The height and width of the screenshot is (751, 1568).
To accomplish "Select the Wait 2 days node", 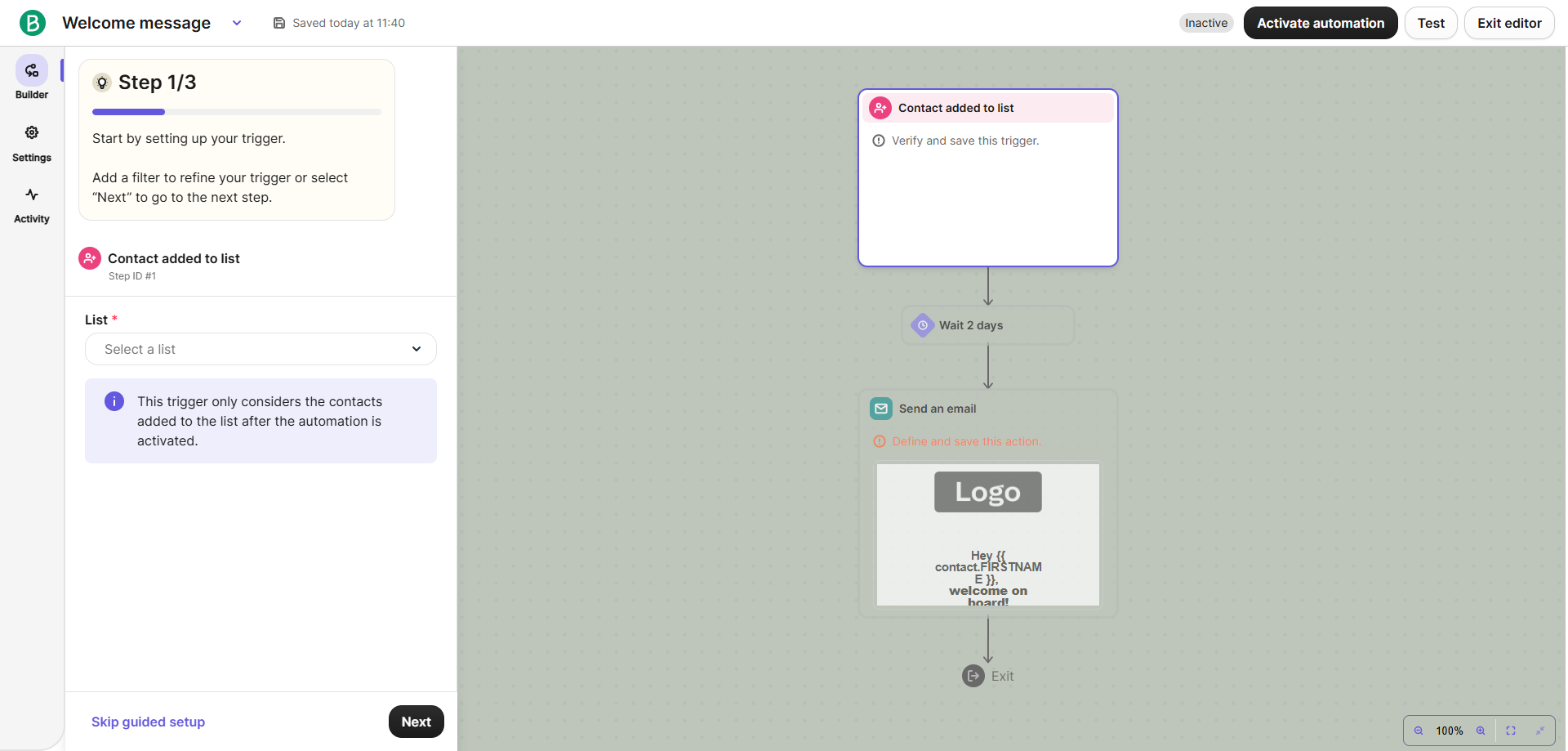I will click(x=988, y=325).
